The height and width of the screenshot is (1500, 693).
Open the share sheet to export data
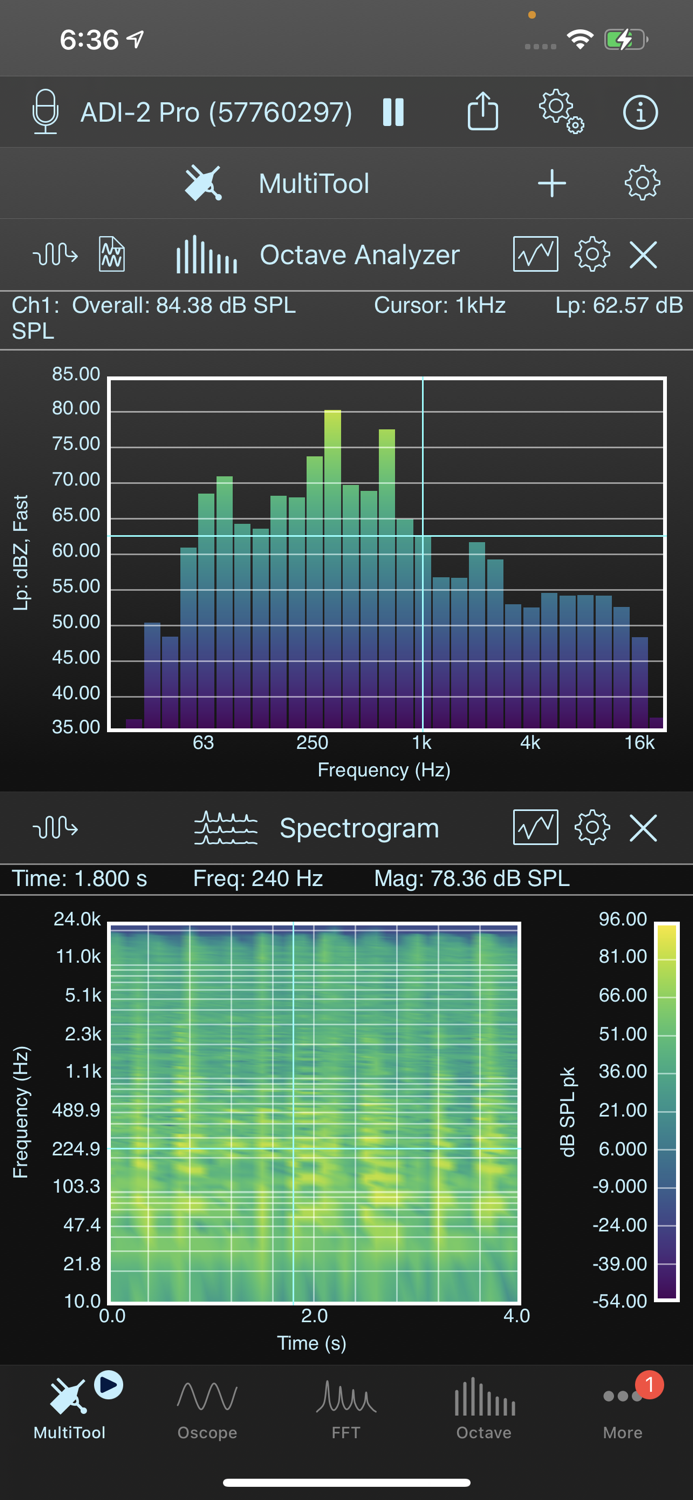(482, 112)
